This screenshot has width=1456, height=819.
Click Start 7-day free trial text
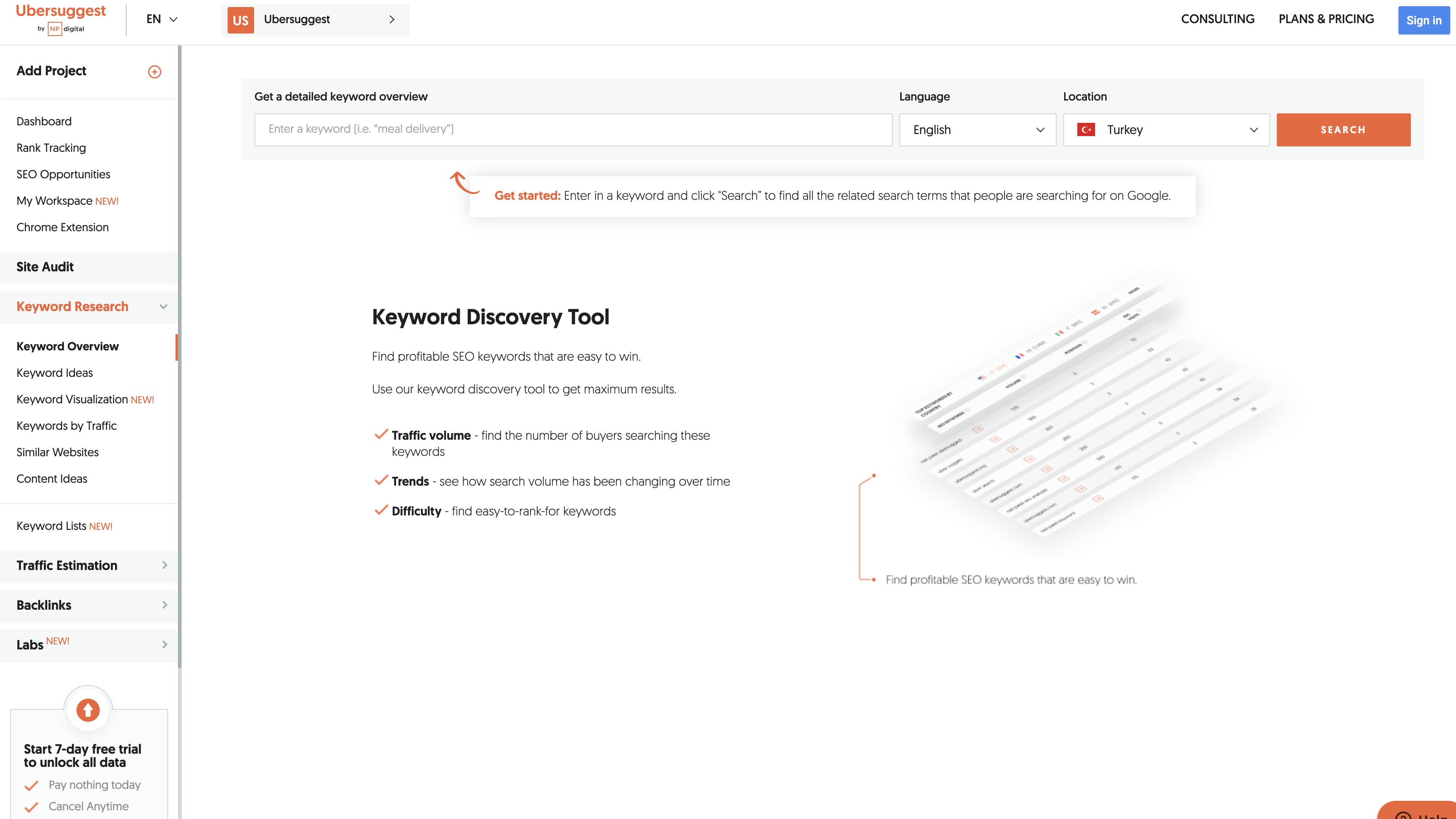coord(82,756)
